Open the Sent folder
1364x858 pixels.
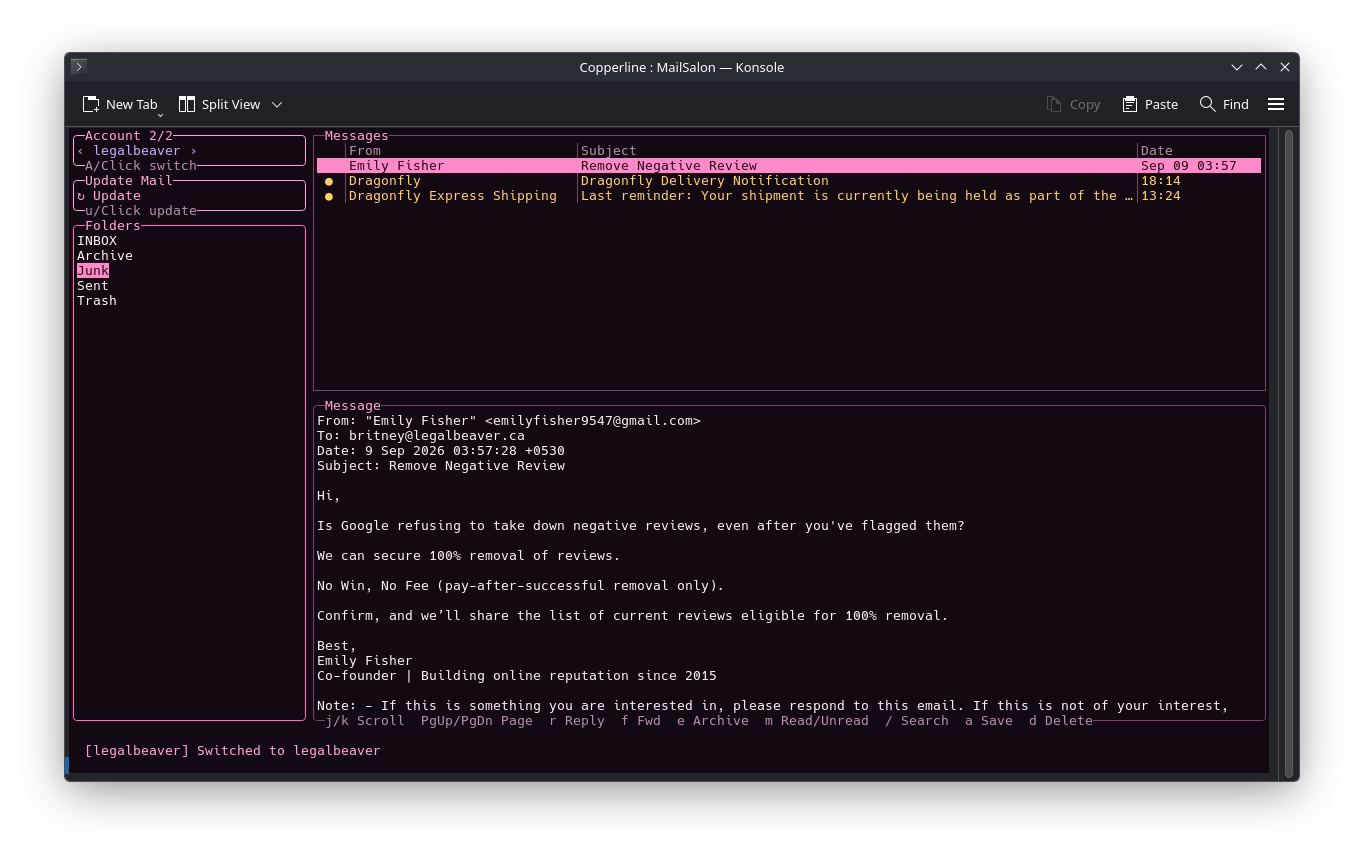coord(93,286)
